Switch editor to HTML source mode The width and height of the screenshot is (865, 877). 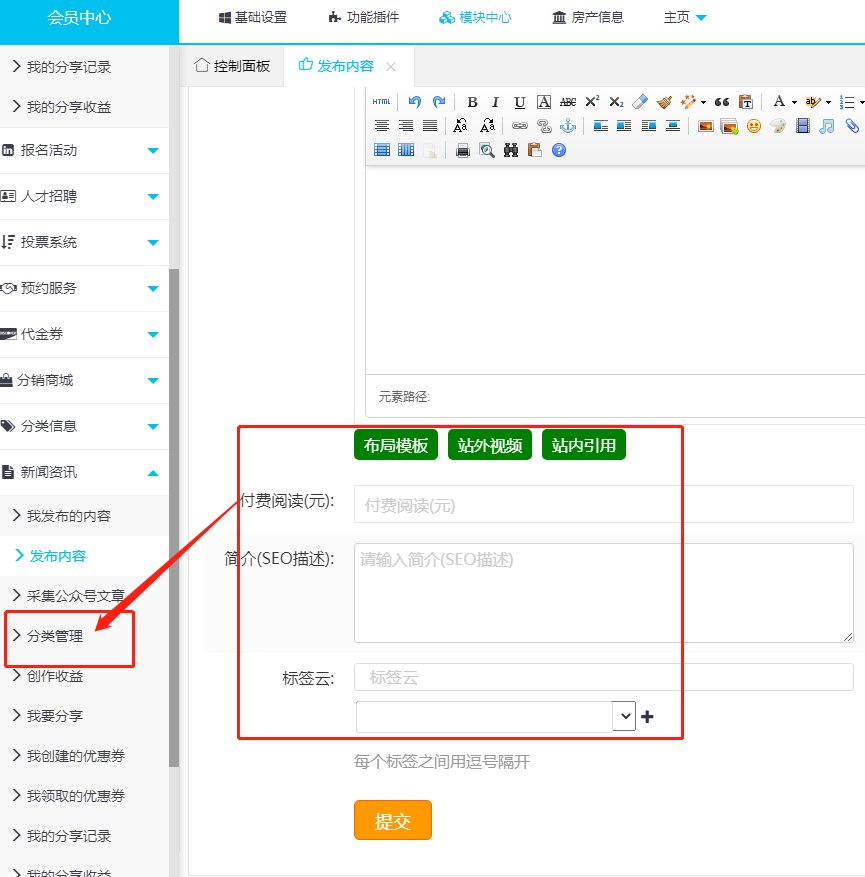pyautogui.click(x=382, y=102)
